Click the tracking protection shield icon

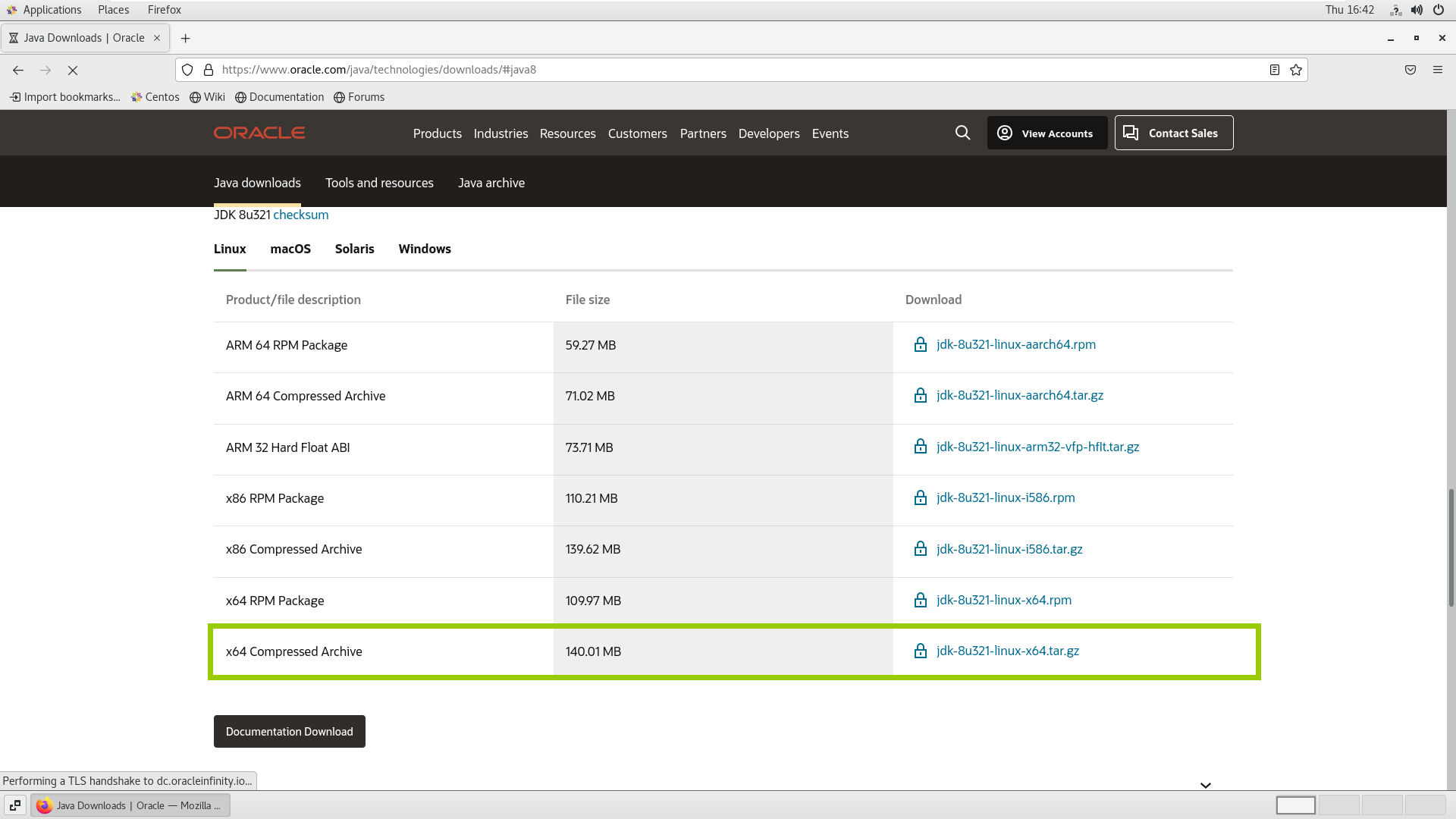tap(187, 70)
